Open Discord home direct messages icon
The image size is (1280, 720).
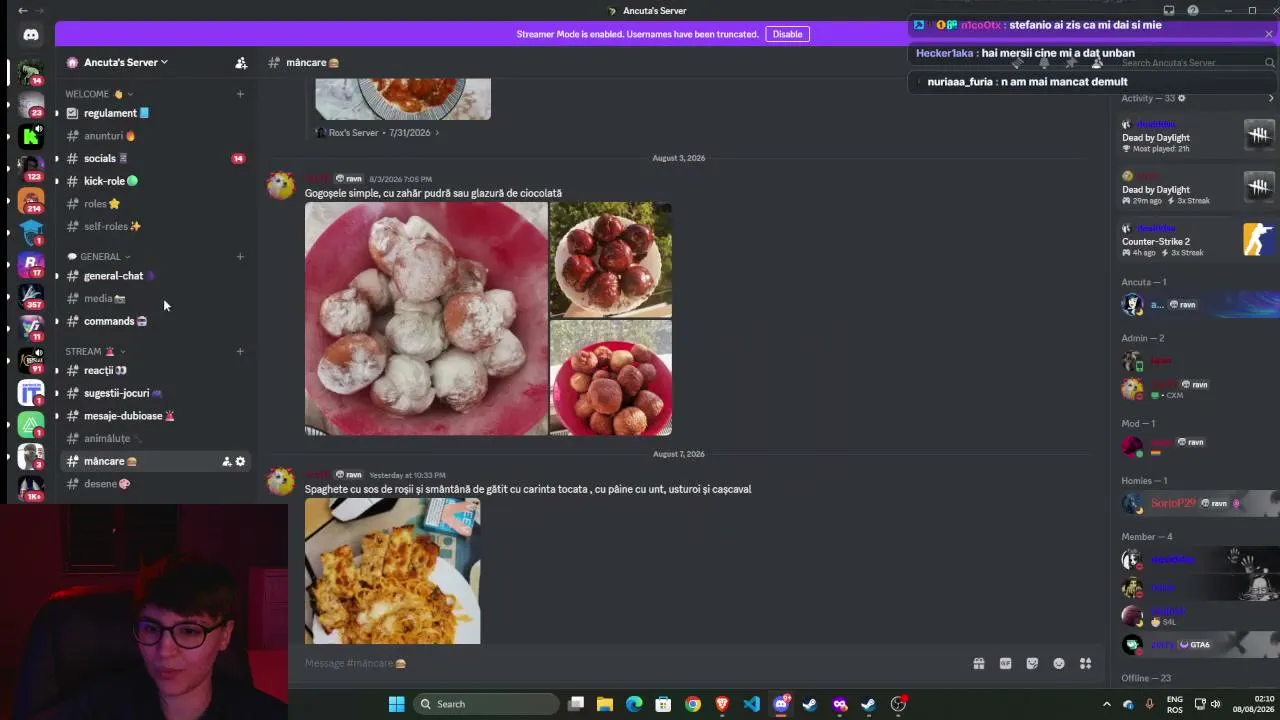tap(31, 35)
